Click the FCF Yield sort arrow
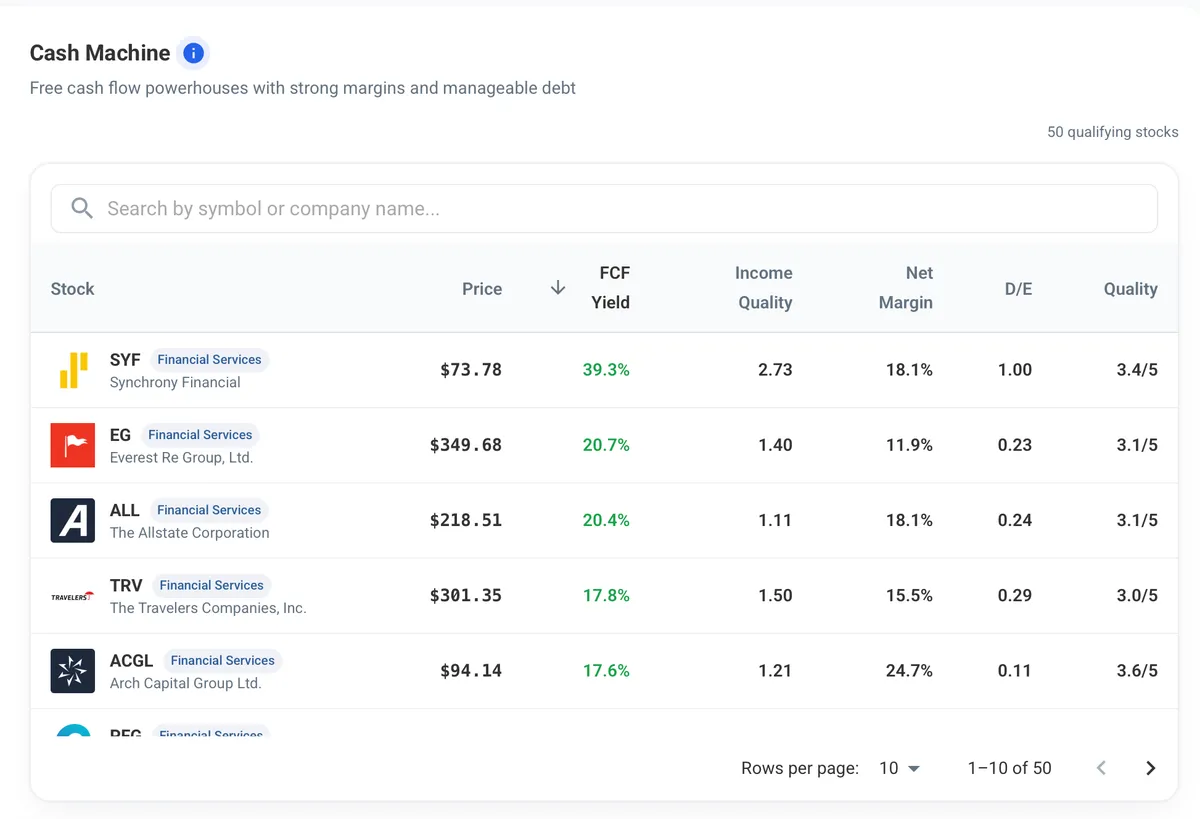The height and width of the screenshot is (819, 1200). [x=558, y=288]
